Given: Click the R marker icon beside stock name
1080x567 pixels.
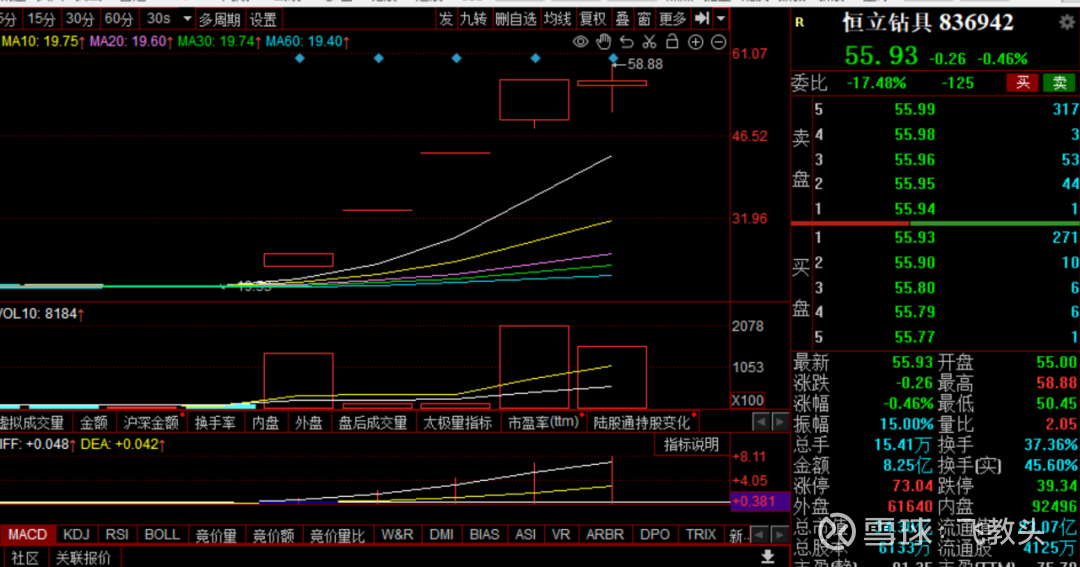Looking at the screenshot, I should (800, 23).
